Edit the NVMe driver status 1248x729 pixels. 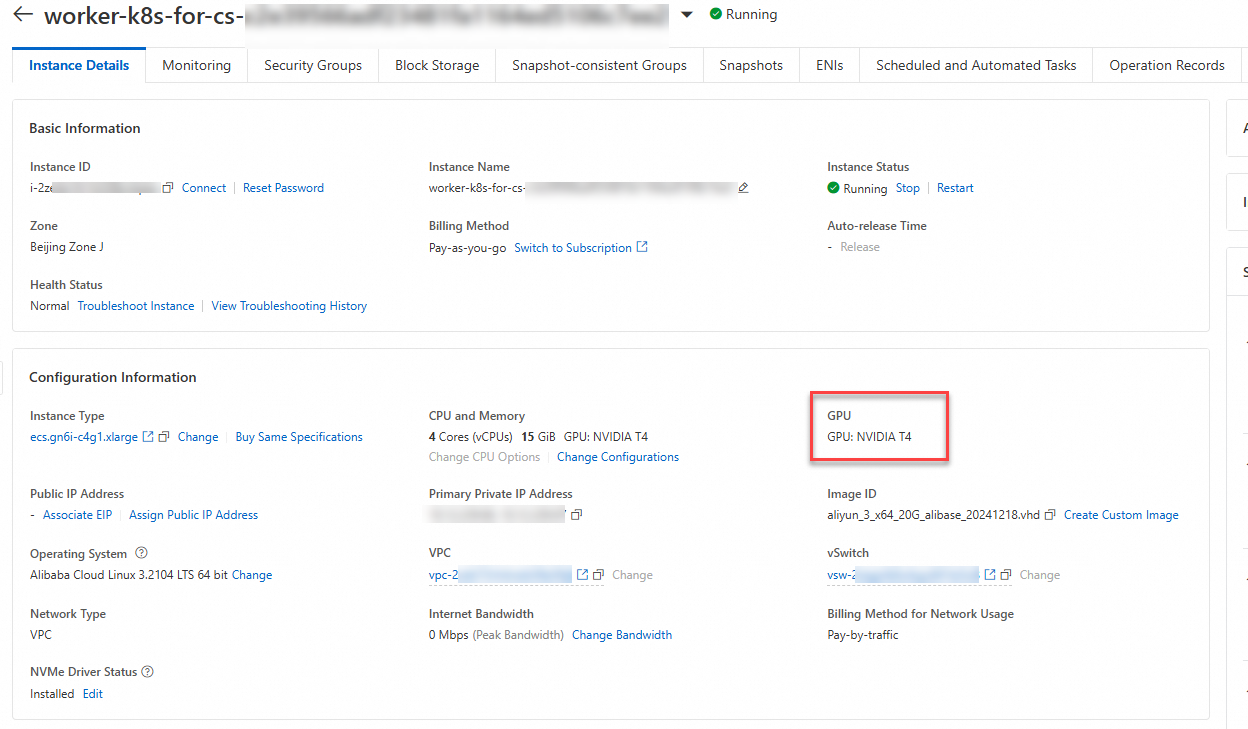click(x=93, y=694)
